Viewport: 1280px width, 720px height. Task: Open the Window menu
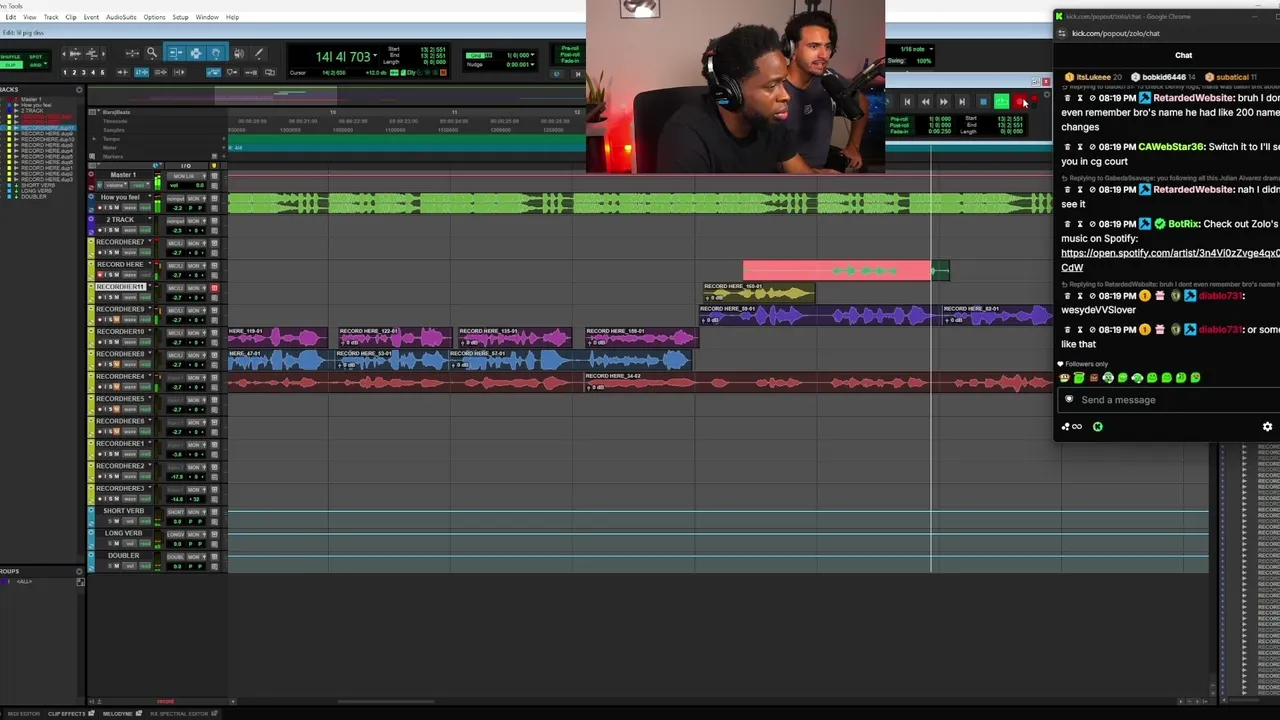[207, 17]
